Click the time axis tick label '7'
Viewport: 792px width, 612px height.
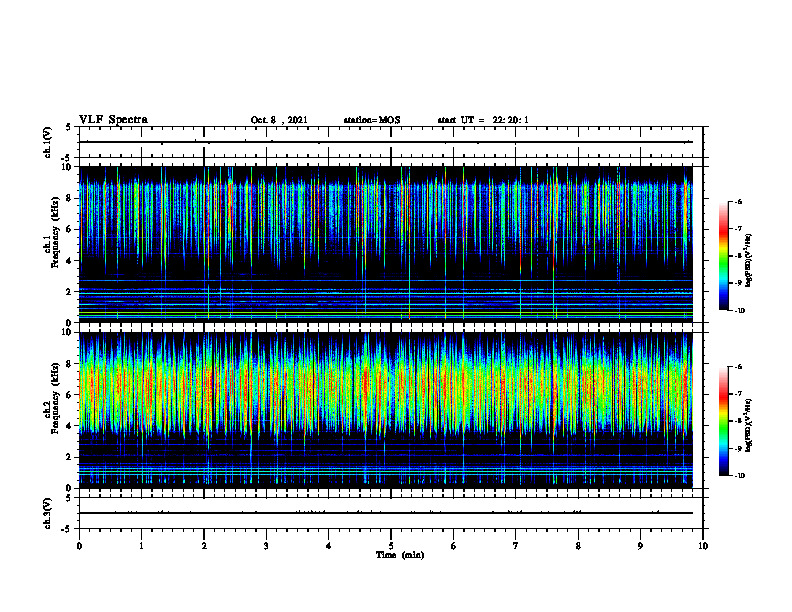tap(516, 546)
